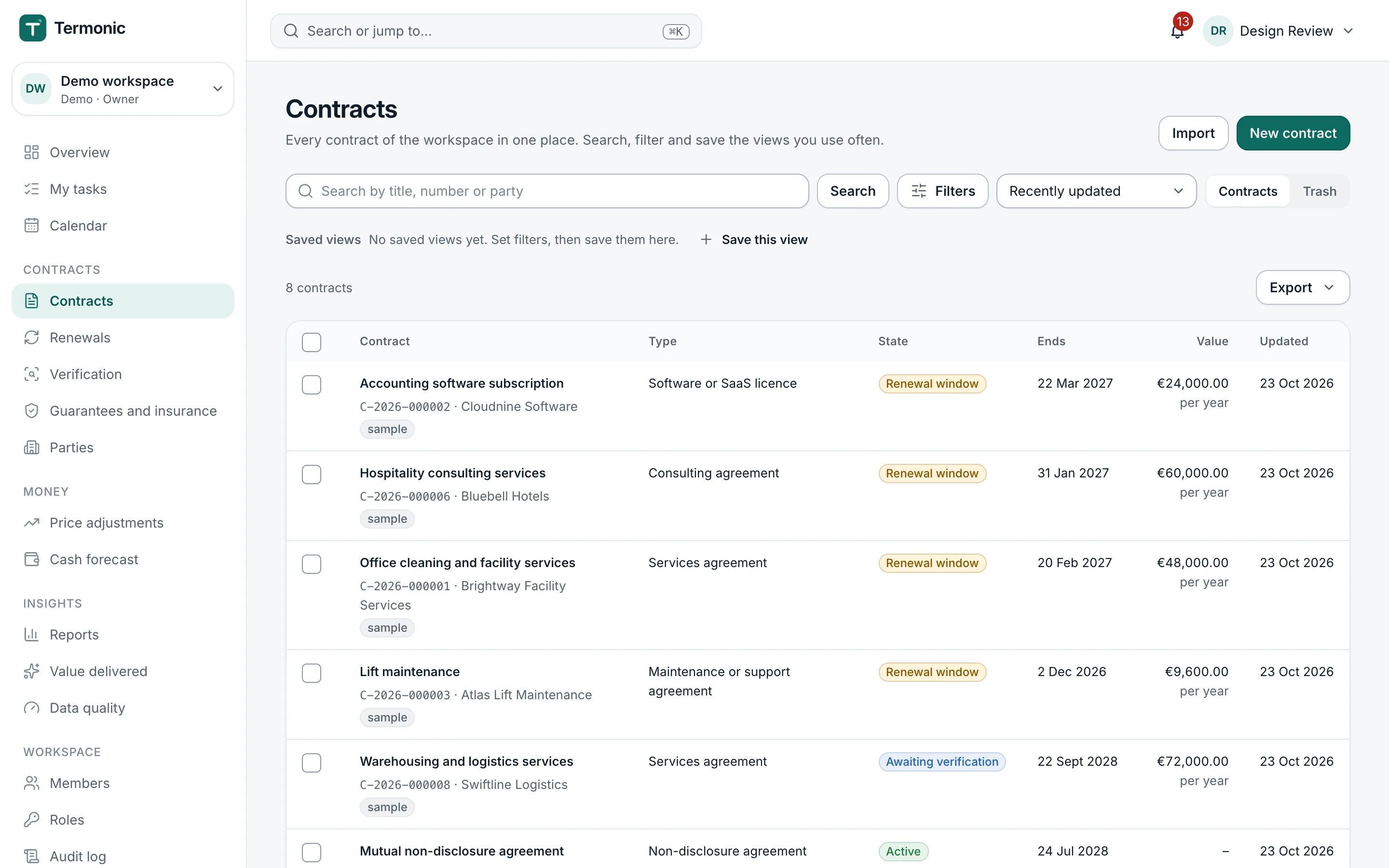Open the Recently updated sort dropdown
Screen dimensions: 1389x868
pyautogui.click(x=1096, y=191)
